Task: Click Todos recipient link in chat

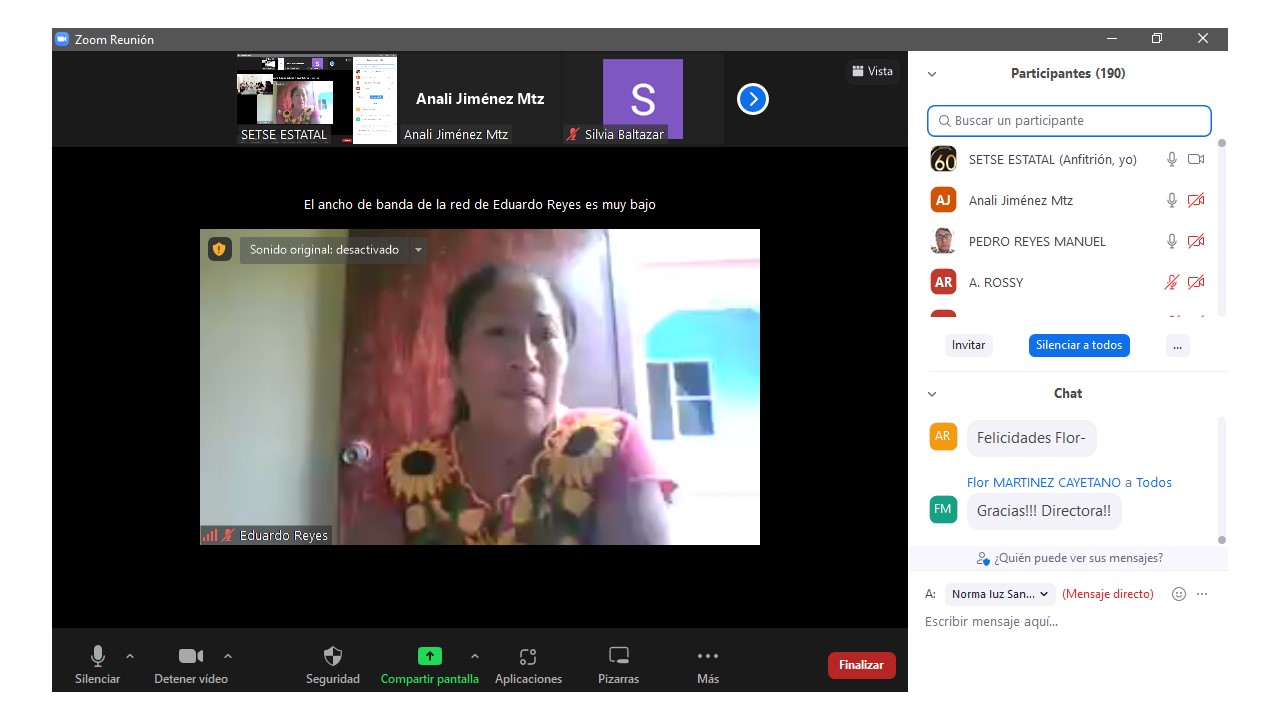Action: tap(1154, 482)
